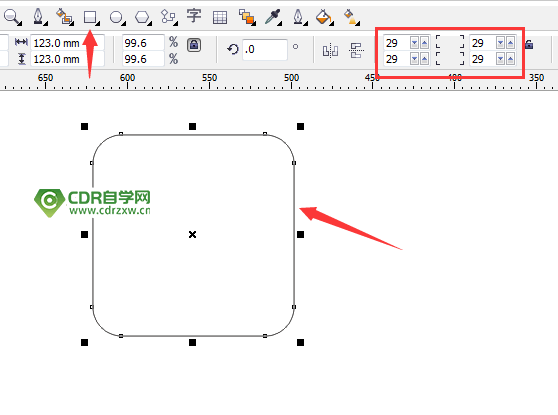This screenshot has height=415, width=558.
Task: Increase the top-left corner radius value
Action: click(x=424, y=43)
